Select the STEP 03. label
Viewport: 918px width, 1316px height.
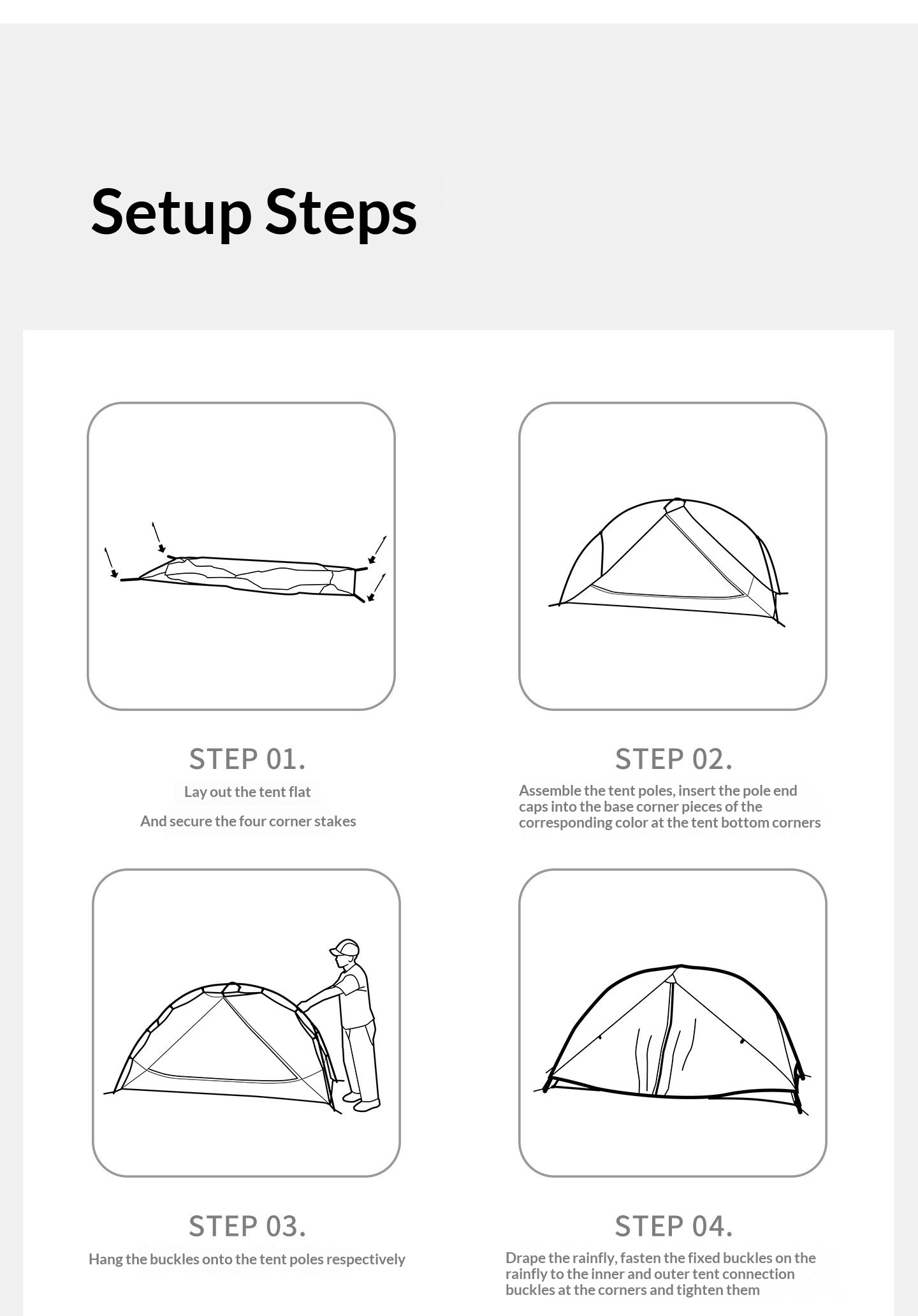(247, 1225)
